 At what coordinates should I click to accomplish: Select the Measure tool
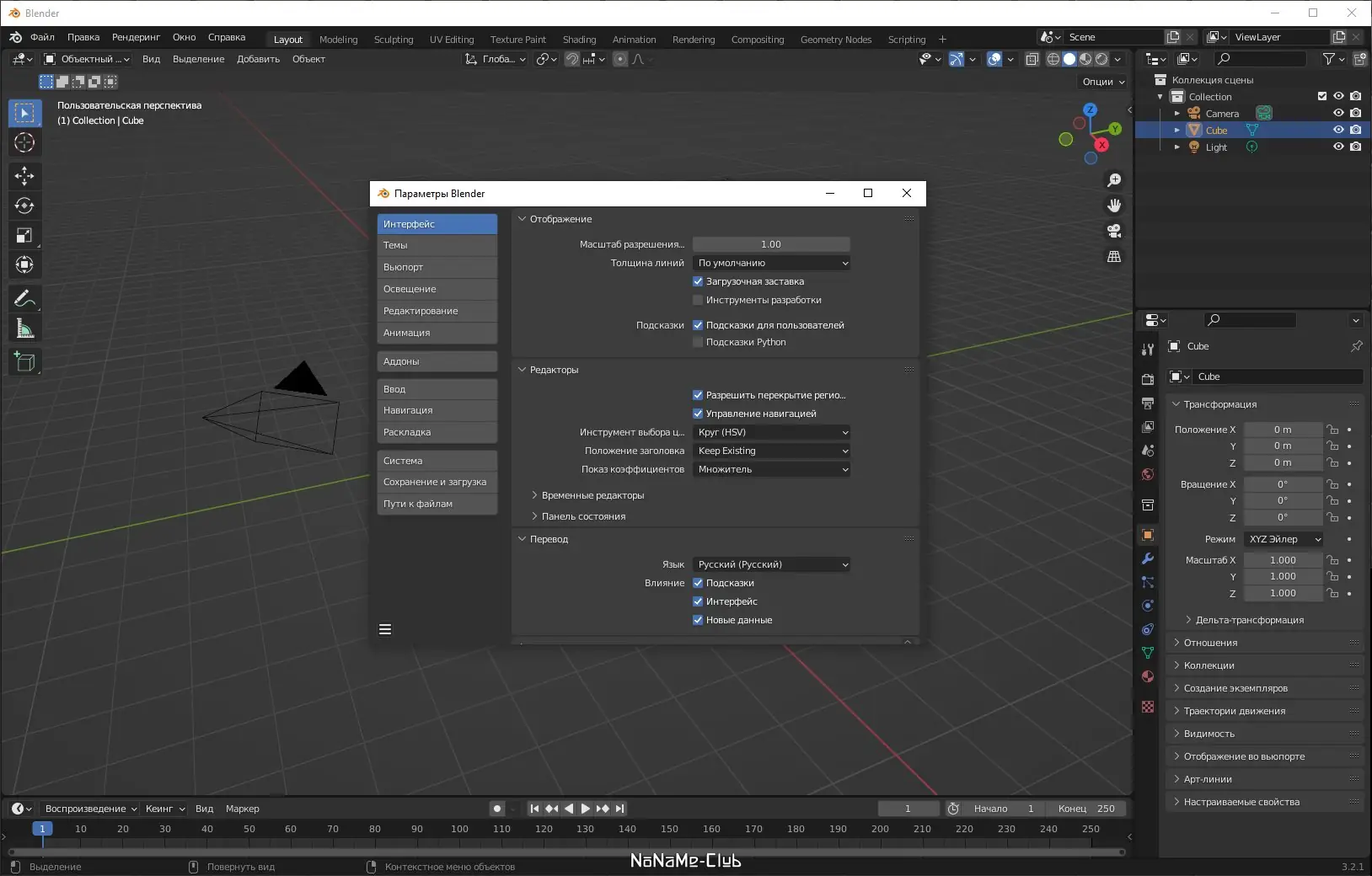point(24,328)
